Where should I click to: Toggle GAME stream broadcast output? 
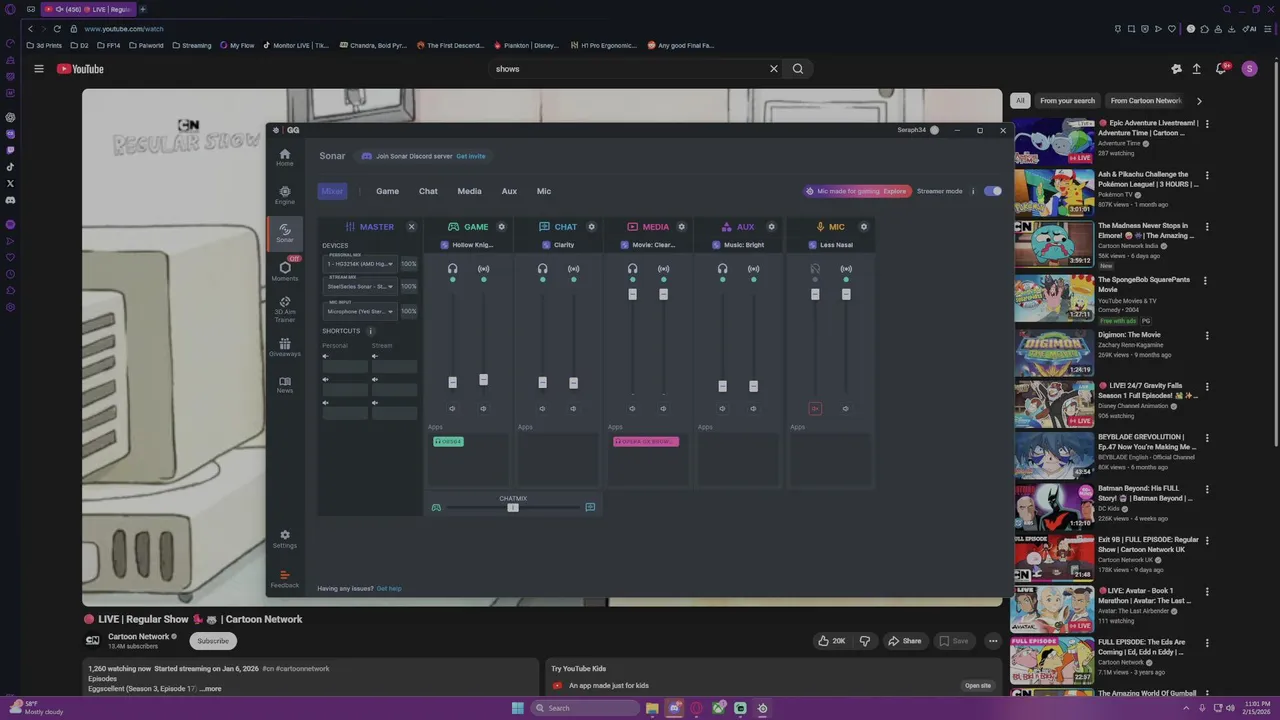pyautogui.click(x=483, y=269)
